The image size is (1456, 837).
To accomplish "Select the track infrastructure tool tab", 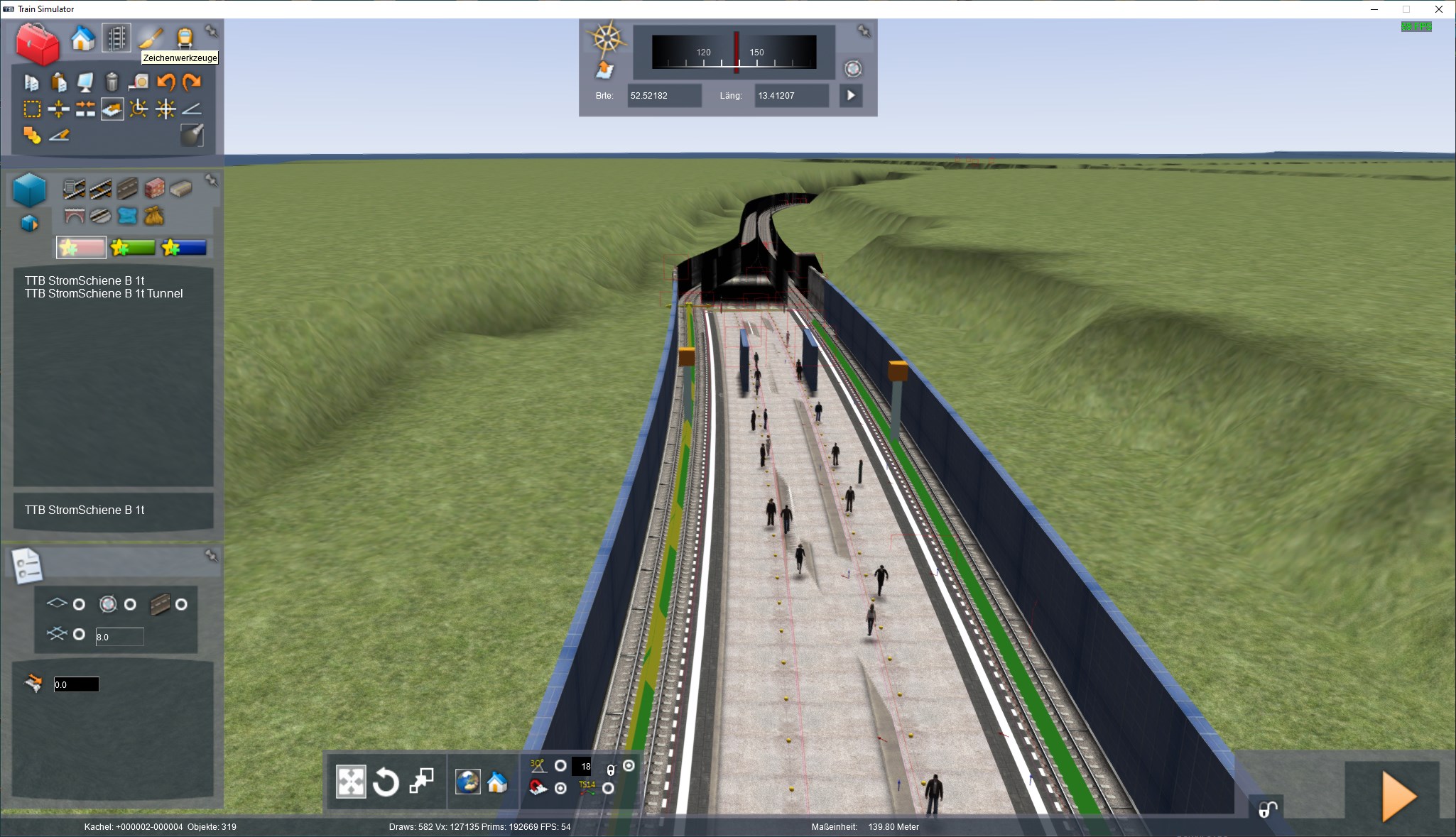I will [x=116, y=38].
